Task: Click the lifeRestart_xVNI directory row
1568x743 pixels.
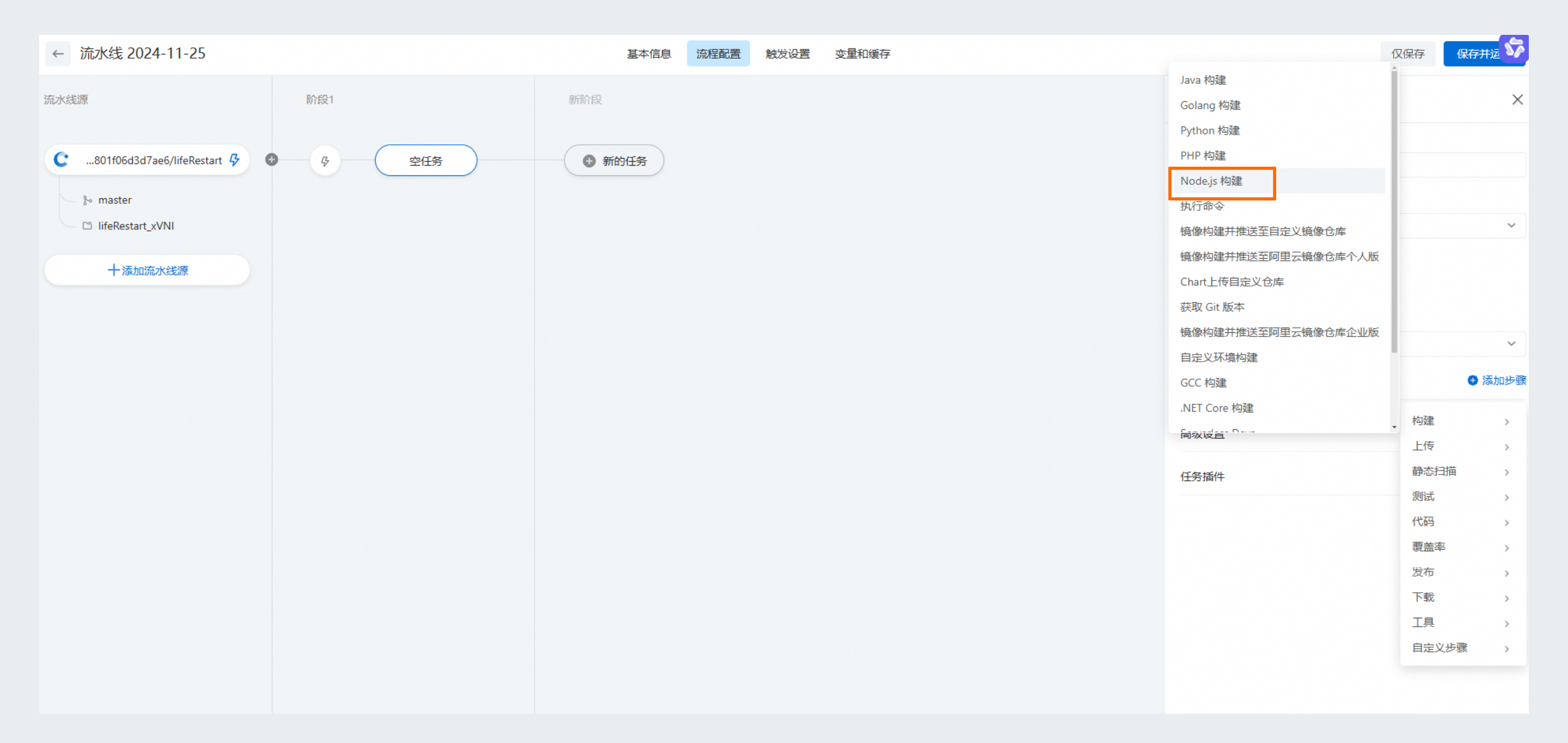Action: click(x=128, y=226)
